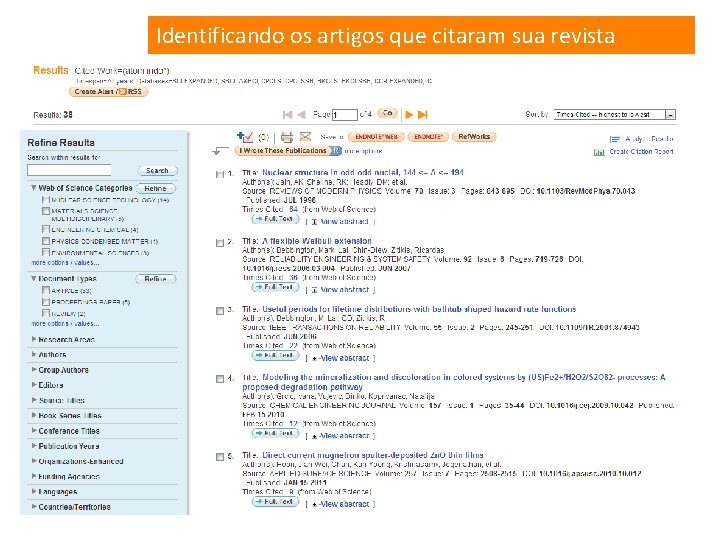720x540 pixels.
Task: Save results to RefWorks
Action: point(474,136)
